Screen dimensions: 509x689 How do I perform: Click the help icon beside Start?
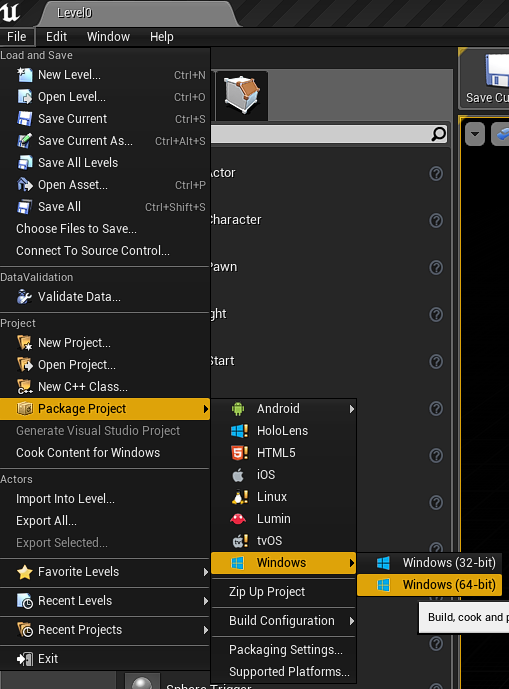point(436,362)
